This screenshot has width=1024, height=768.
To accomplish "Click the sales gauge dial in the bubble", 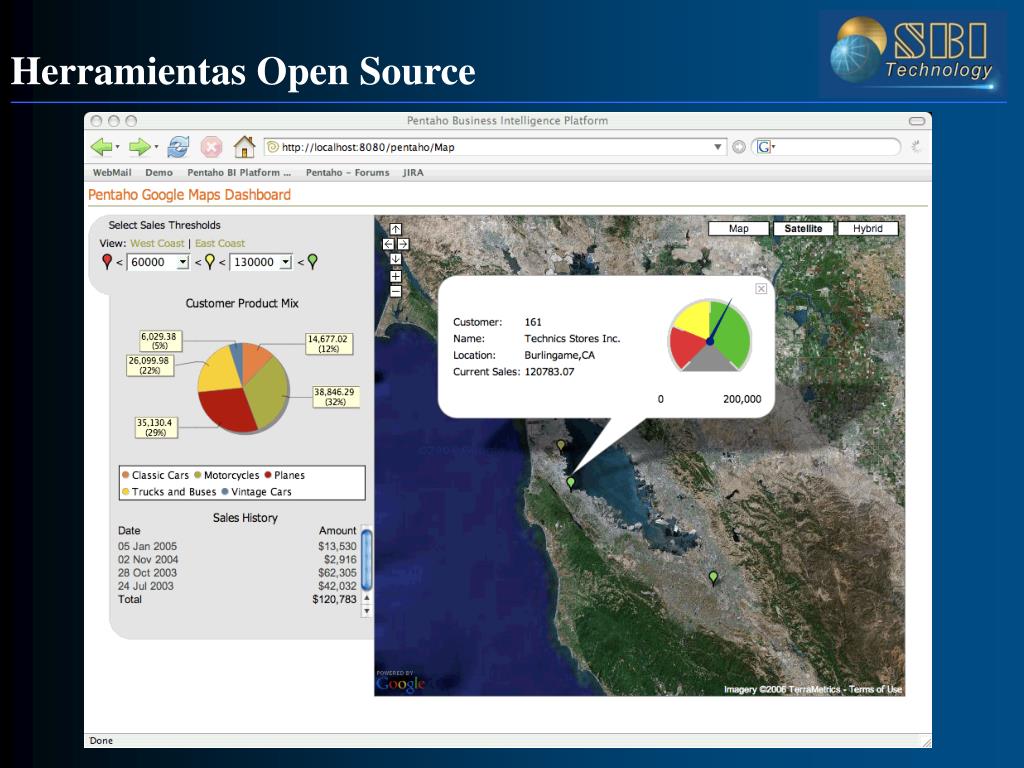I will (710, 336).
